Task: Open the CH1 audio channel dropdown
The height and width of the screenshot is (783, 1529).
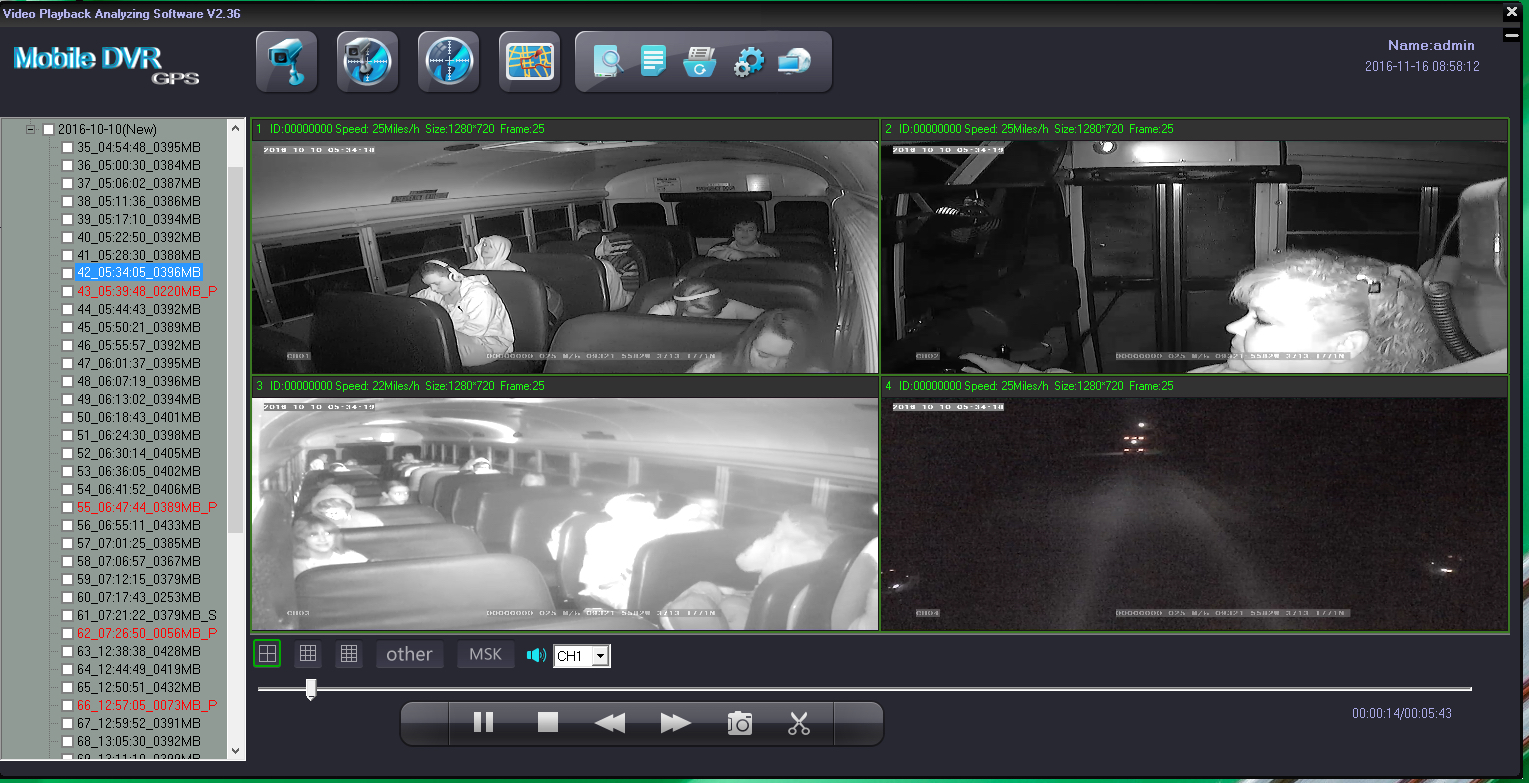Action: 600,656
